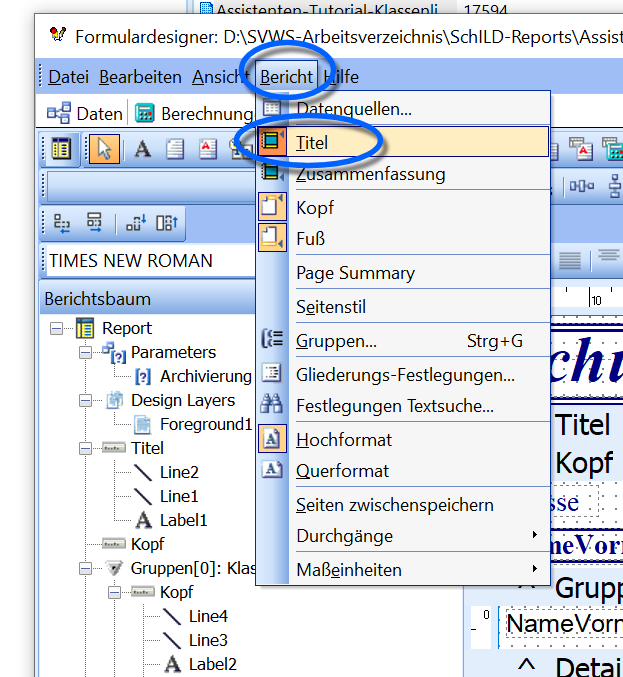
Task: Select Foreground1 in the report tree
Action: pyautogui.click(x=206, y=424)
